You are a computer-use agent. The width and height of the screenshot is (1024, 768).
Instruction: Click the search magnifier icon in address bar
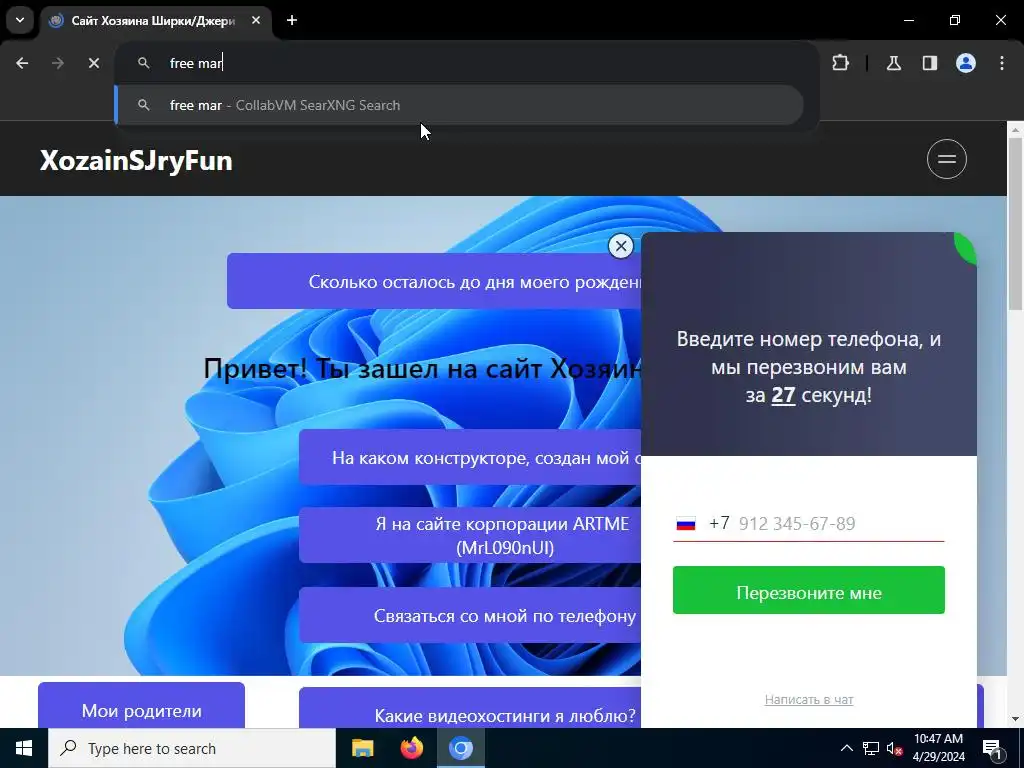(144, 63)
